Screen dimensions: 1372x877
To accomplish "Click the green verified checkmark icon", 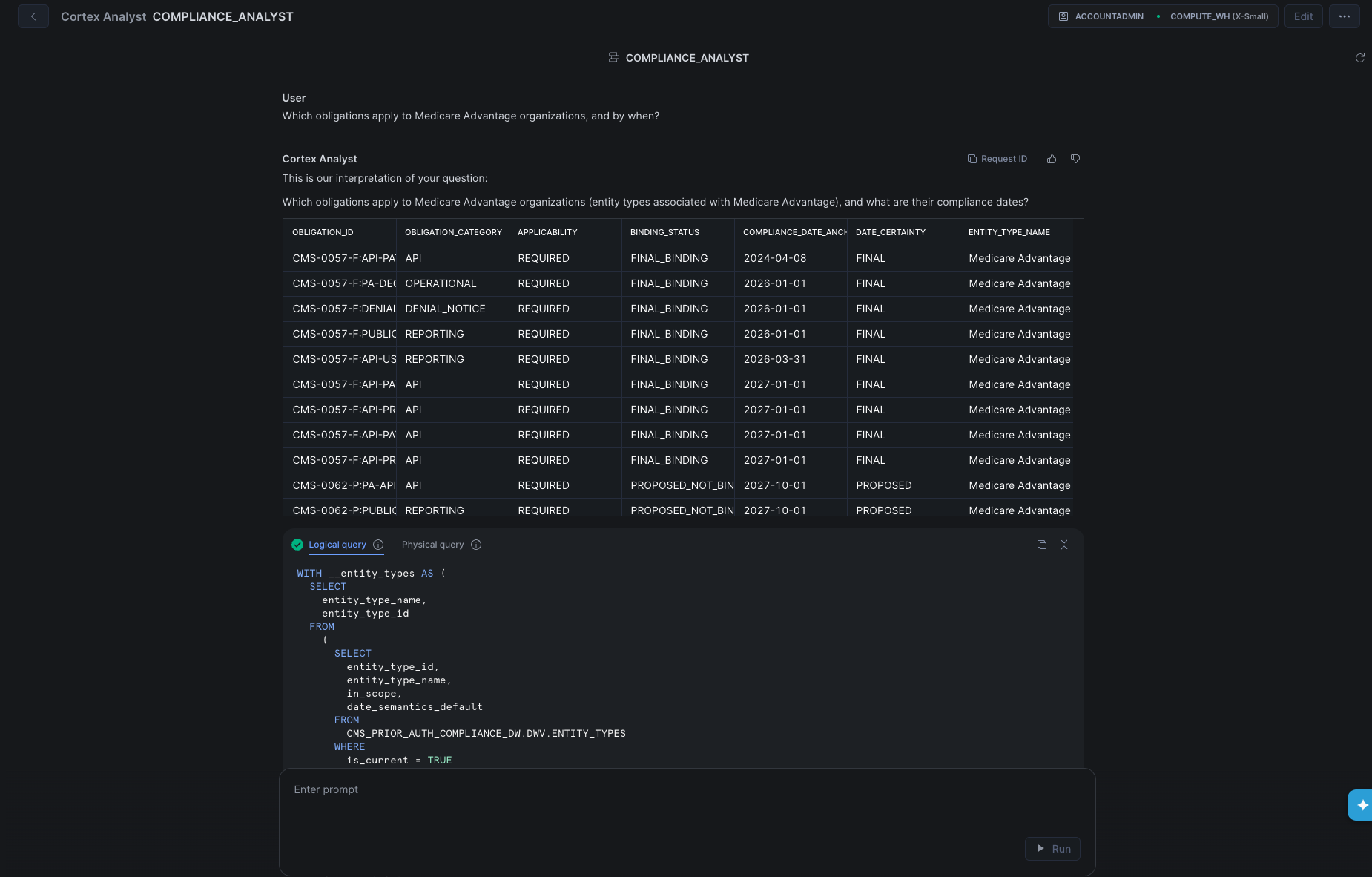I will click(297, 545).
